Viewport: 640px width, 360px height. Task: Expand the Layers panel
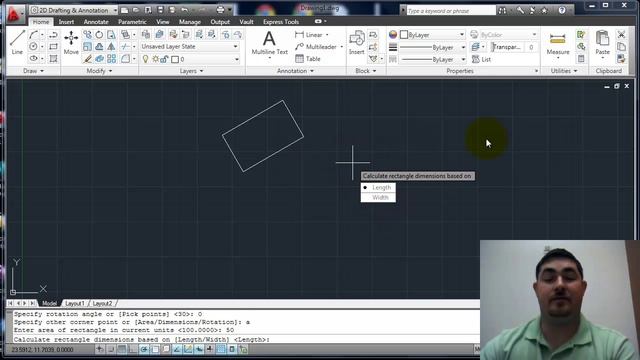click(191, 71)
